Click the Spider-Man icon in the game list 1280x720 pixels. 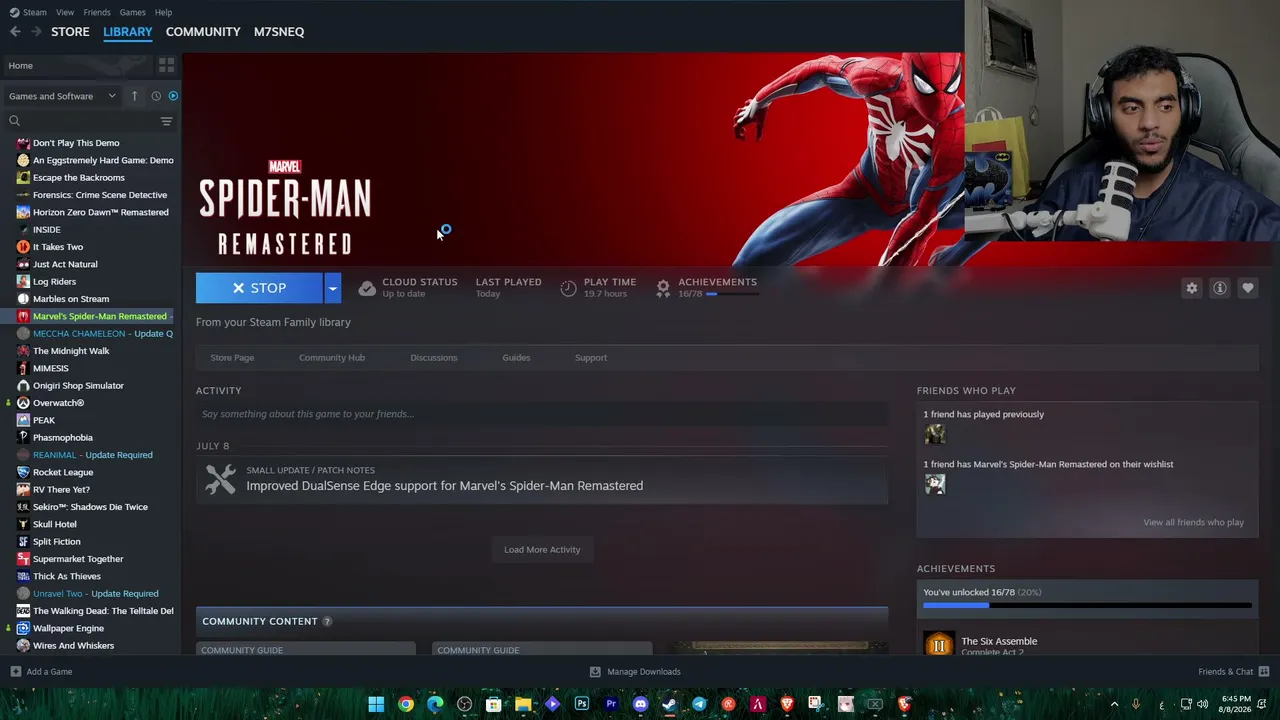23,316
